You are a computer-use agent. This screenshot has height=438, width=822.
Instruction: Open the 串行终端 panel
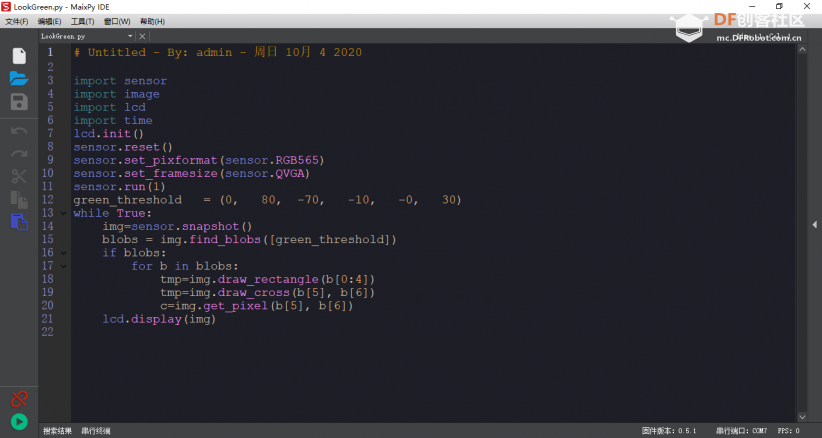pyautogui.click(x=96, y=431)
